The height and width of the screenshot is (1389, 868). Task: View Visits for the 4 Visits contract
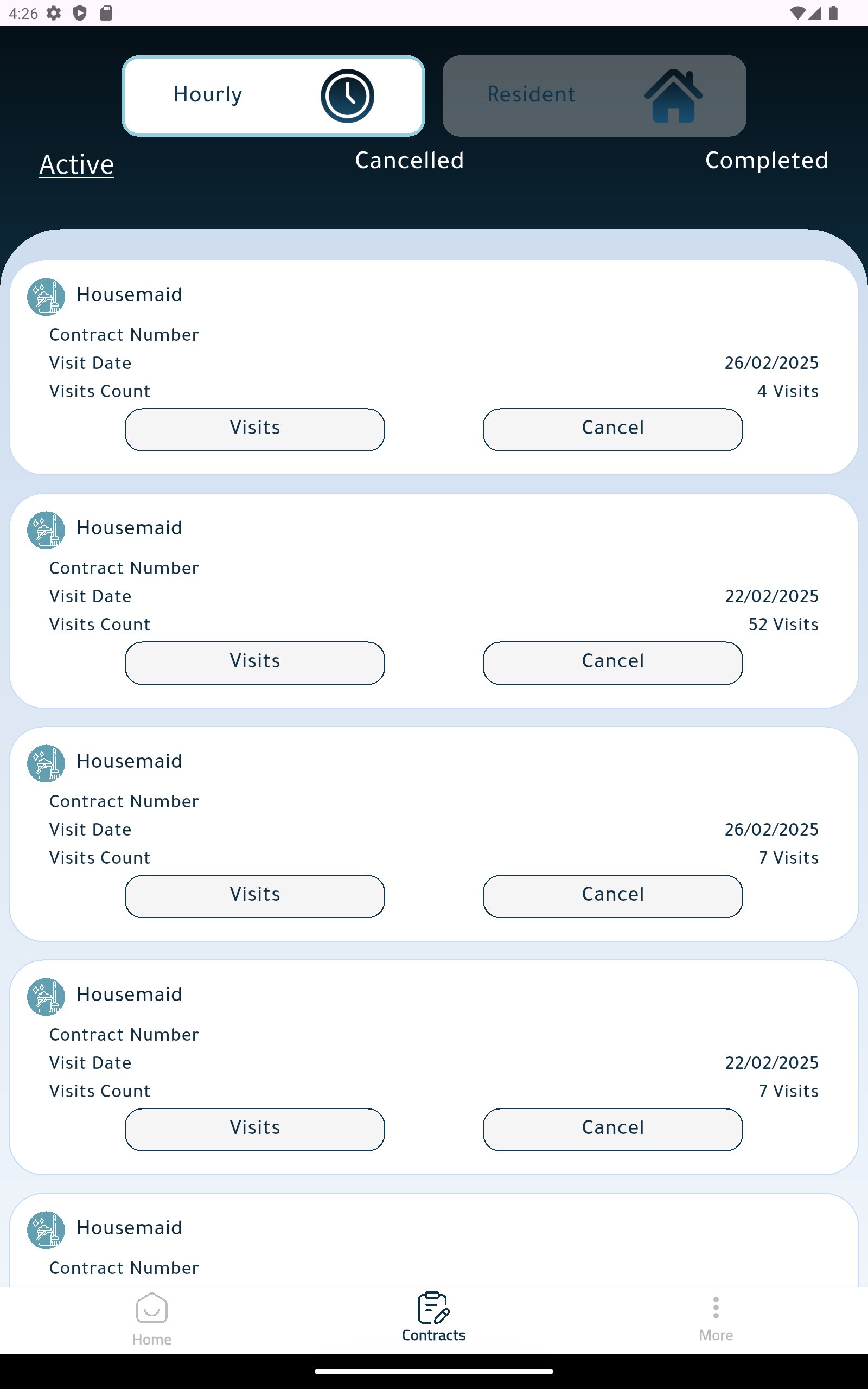pyautogui.click(x=255, y=429)
